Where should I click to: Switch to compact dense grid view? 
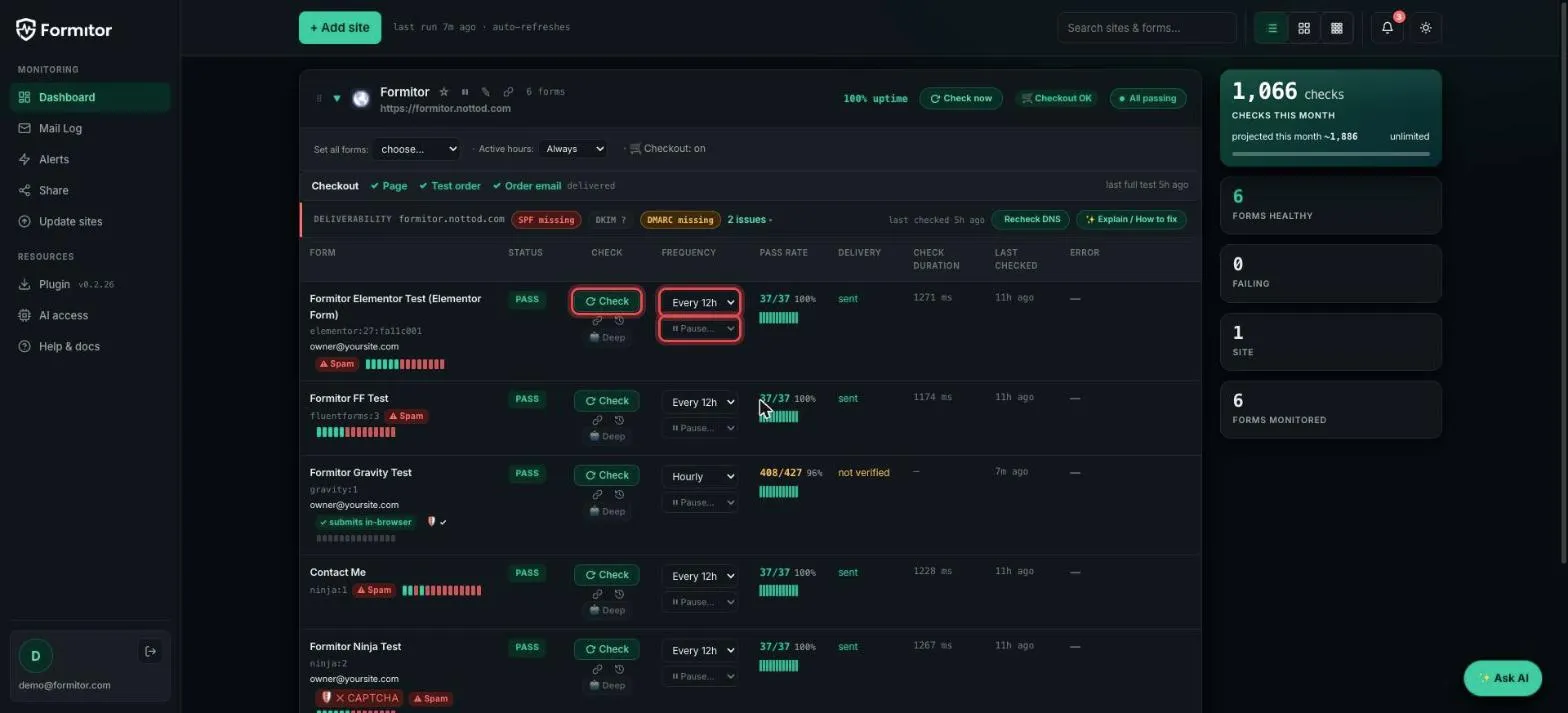tap(1336, 28)
